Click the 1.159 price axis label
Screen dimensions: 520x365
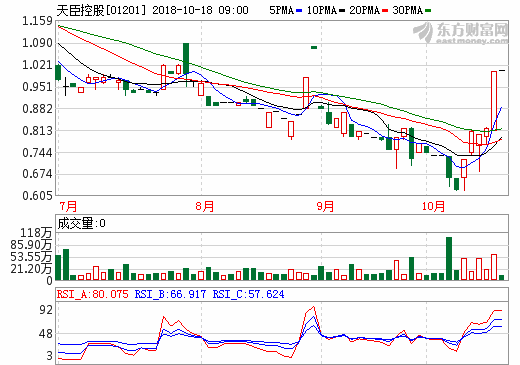coord(37,21)
